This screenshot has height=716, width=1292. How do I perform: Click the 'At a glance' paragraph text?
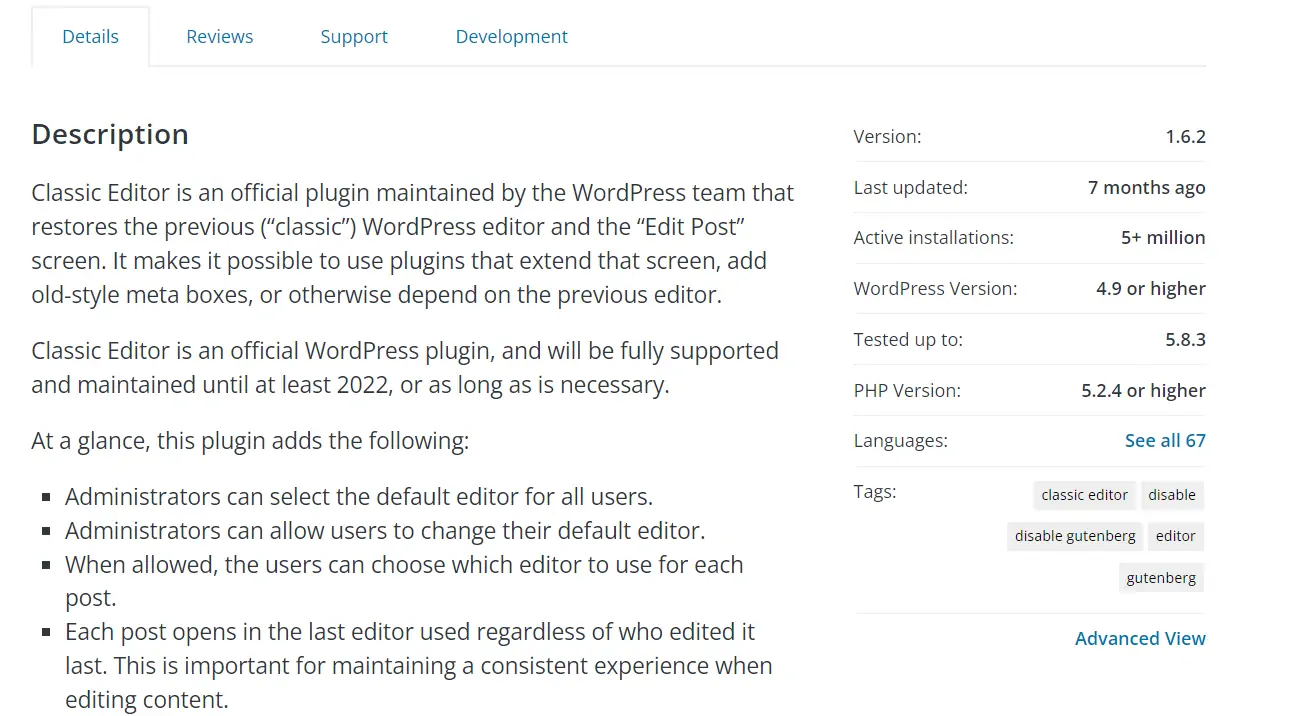[249, 441]
